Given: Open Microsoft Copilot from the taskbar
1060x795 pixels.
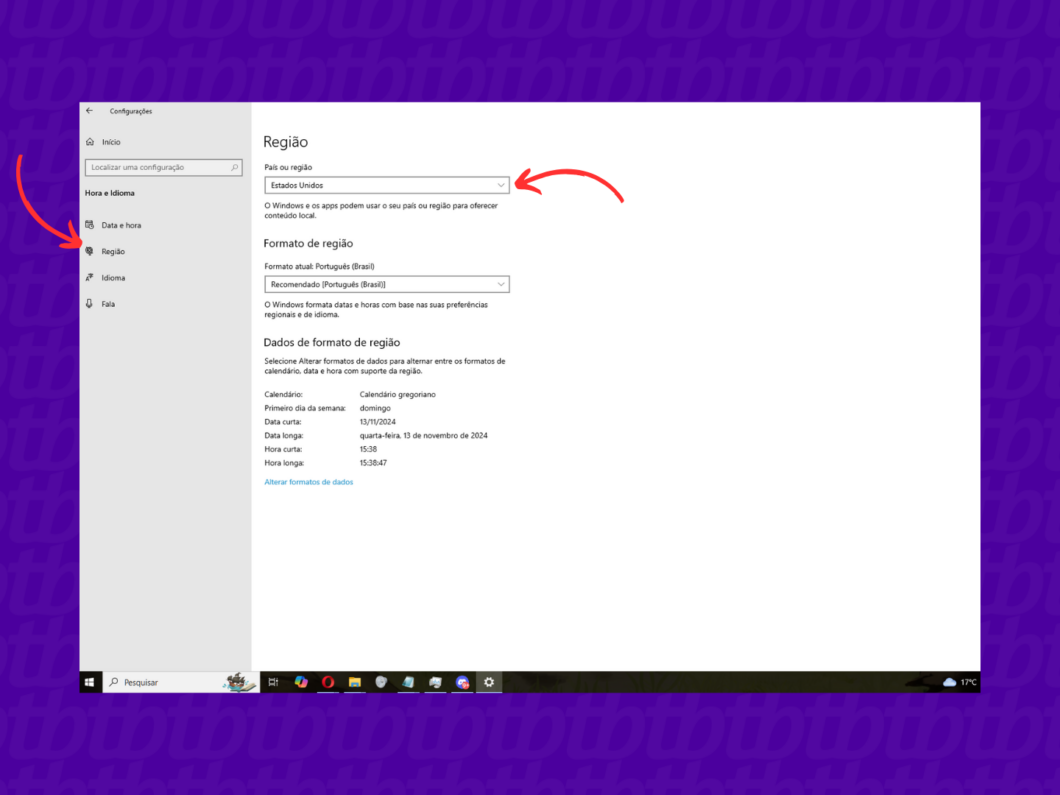Looking at the screenshot, I should pyautogui.click(x=300, y=682).
